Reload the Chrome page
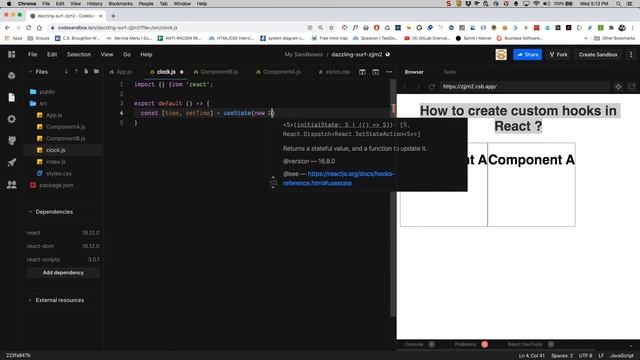640x360 pixels. [29, 27]
